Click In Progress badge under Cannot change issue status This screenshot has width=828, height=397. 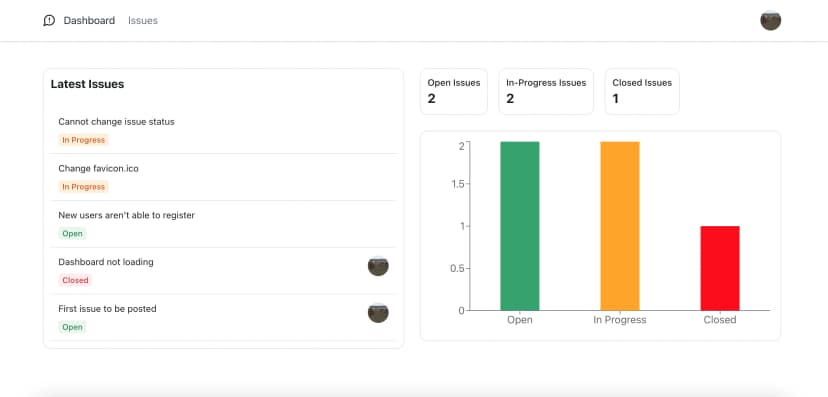(83, 140)
